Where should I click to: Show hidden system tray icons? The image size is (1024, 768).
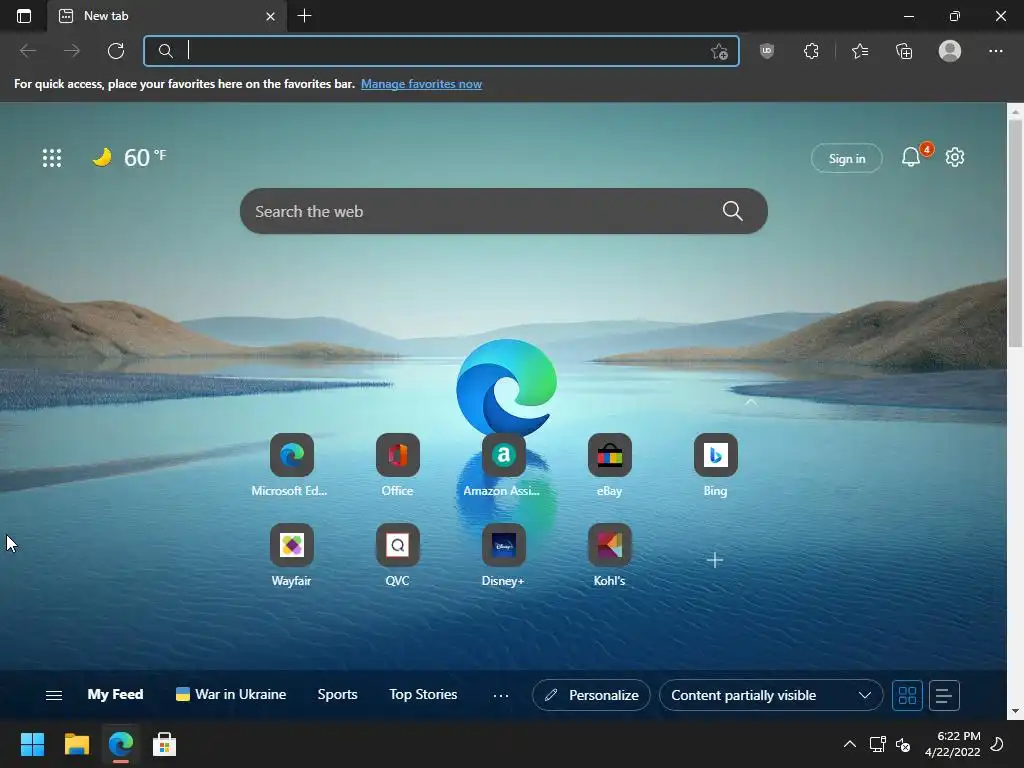850,744
